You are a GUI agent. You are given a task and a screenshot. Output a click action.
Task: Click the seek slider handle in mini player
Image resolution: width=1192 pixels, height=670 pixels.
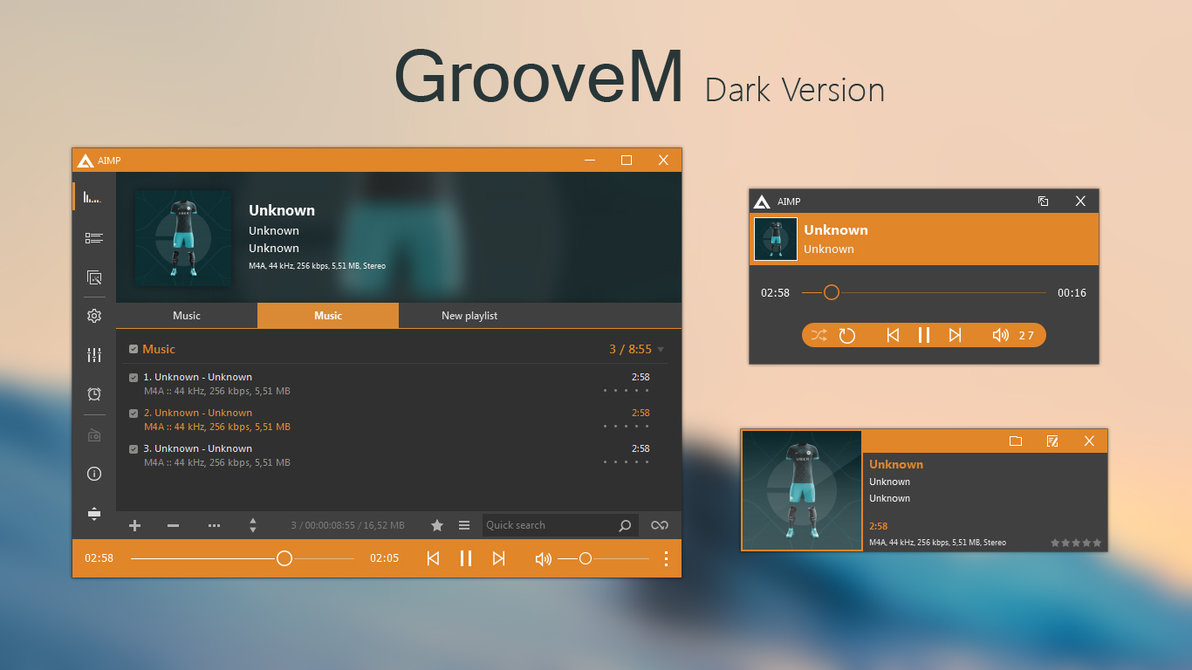[x=831, y=292]
